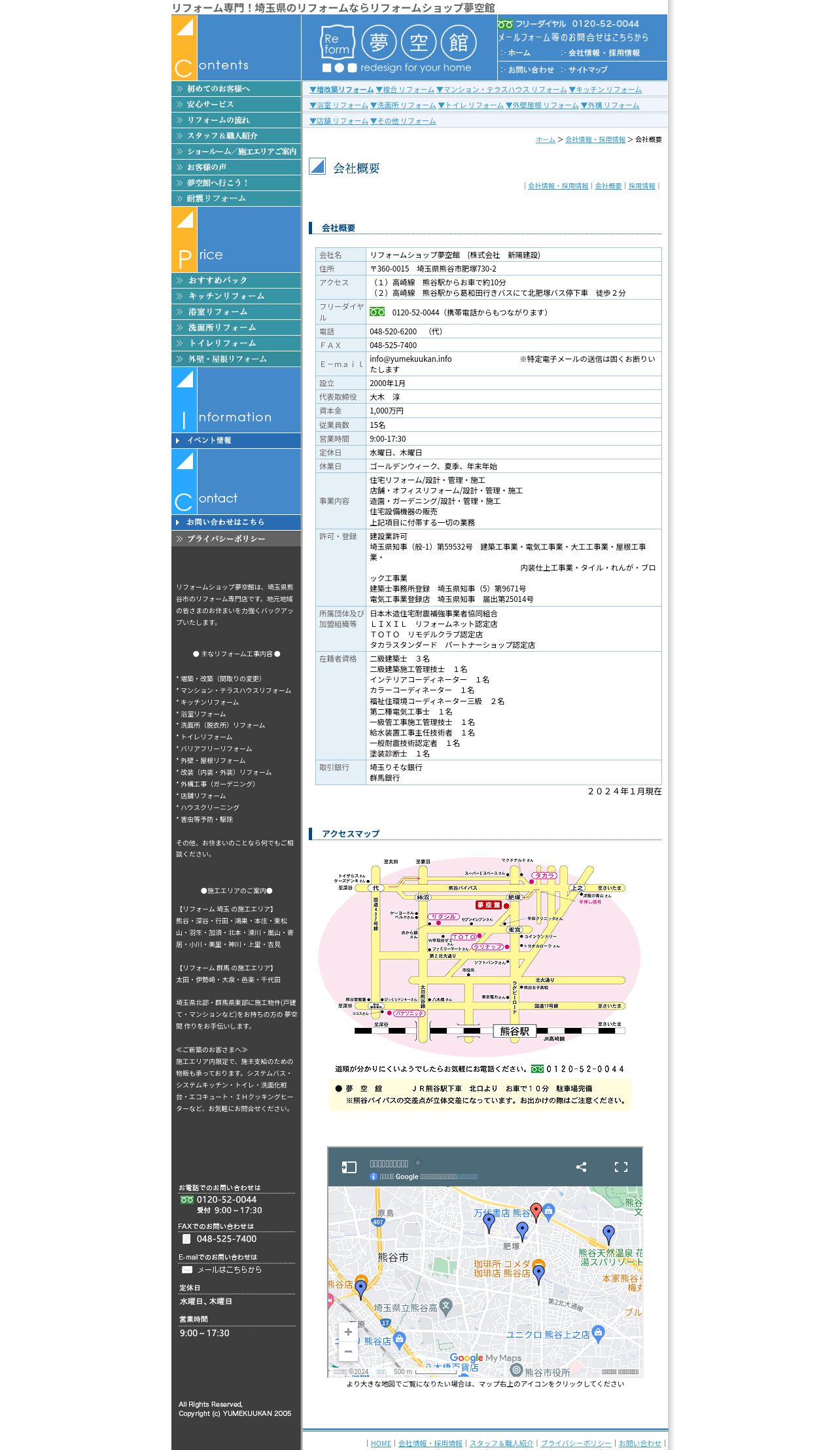Click the メールはこちらから link in sidebar
The width and height of the screenshot is (840, 1450).
click(x=230, y=1269)
